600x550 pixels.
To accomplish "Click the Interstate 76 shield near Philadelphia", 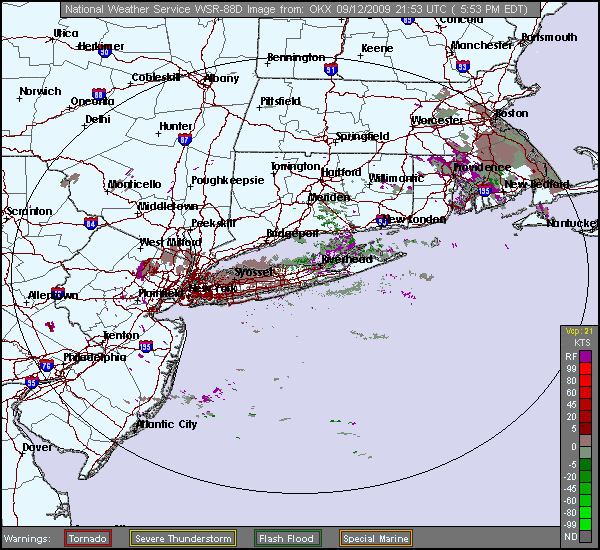I will 46,366.
